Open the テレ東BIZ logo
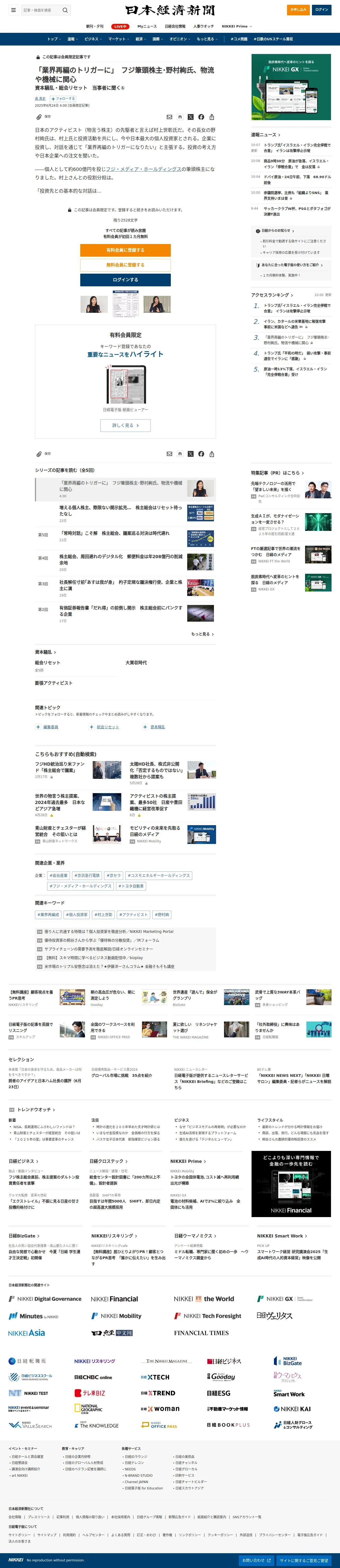The height and width of the screenshot is (1568, 340). [x=90, y=1393]
